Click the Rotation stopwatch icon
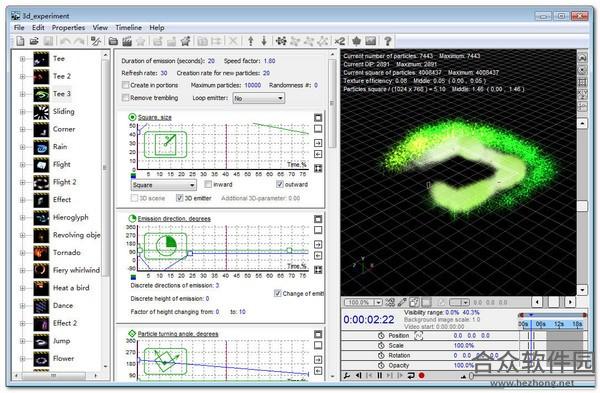The width and height of the screenshot is (600, 393). (381, 355)
